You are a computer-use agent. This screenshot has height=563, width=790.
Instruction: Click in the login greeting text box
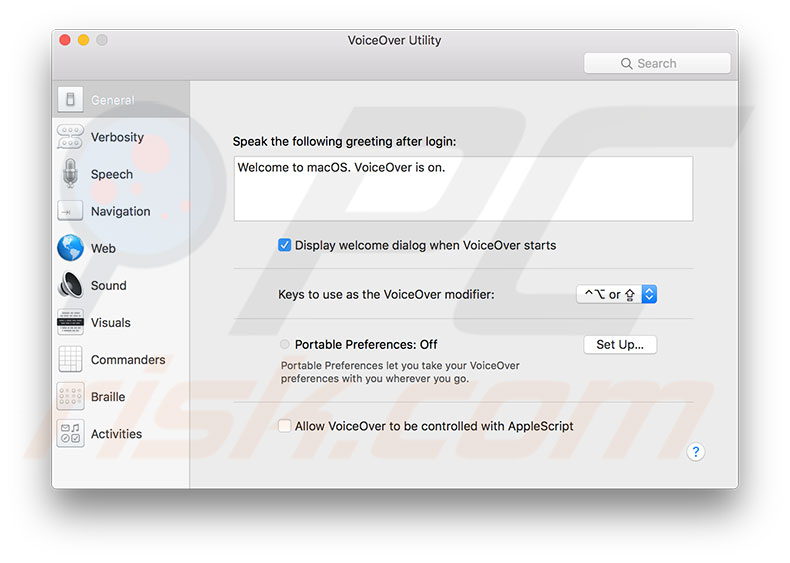coord(463,189)
